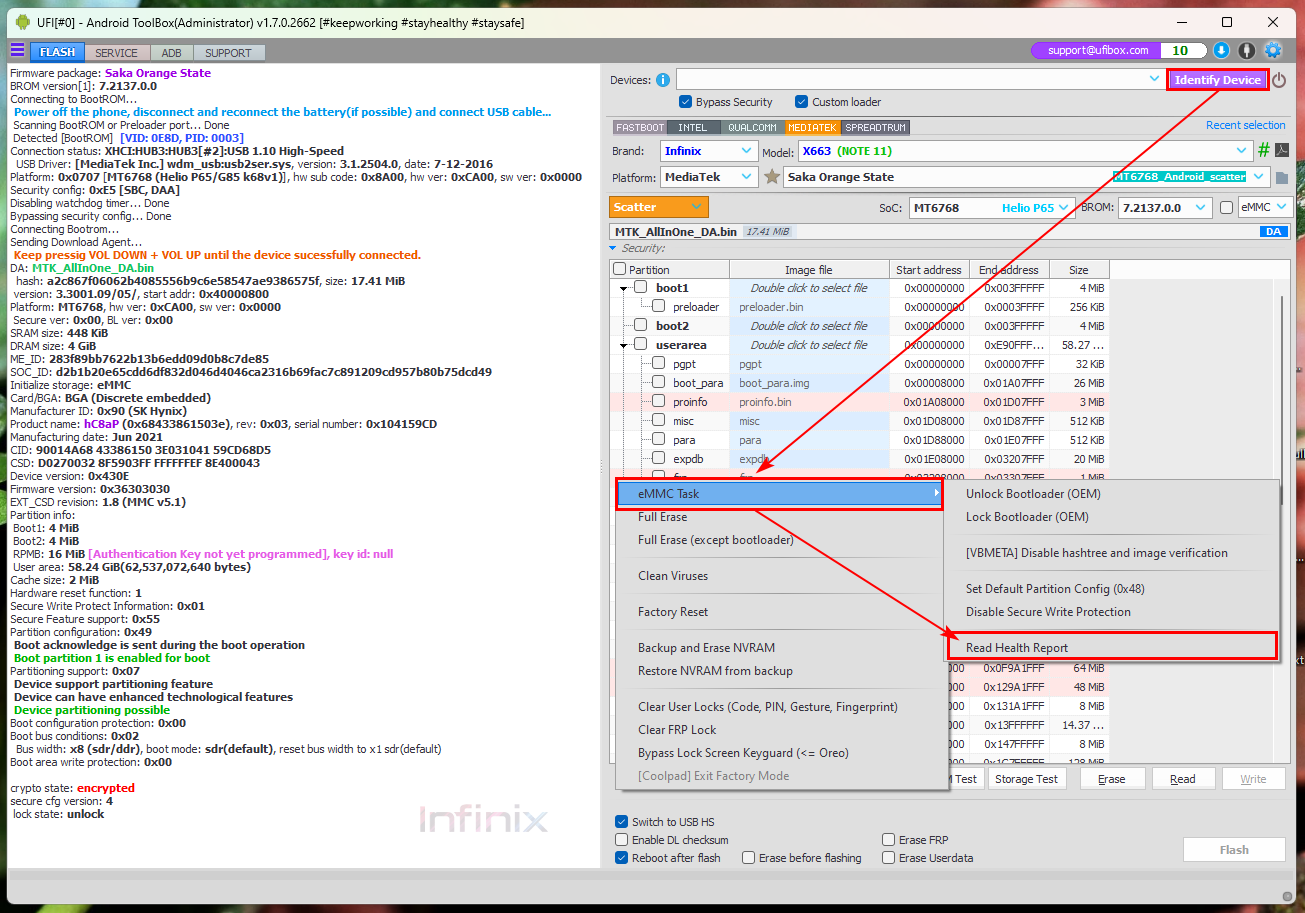Image resolution: width=1305 pixels, height=913 pixels.
Task: Check the select-all Partition header checkbox
Action: point(620,269)
